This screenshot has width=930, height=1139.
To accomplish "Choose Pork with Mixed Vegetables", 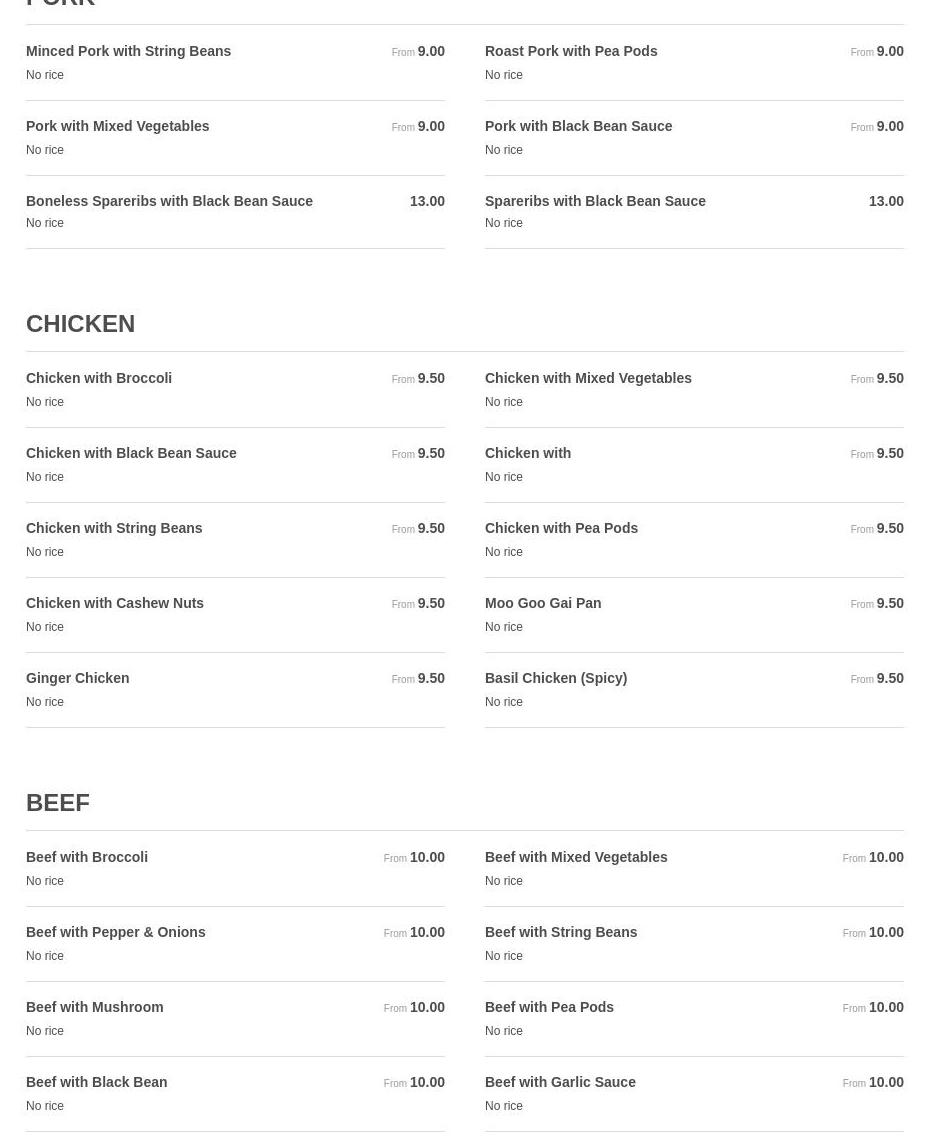I will (x=235, y=137).
